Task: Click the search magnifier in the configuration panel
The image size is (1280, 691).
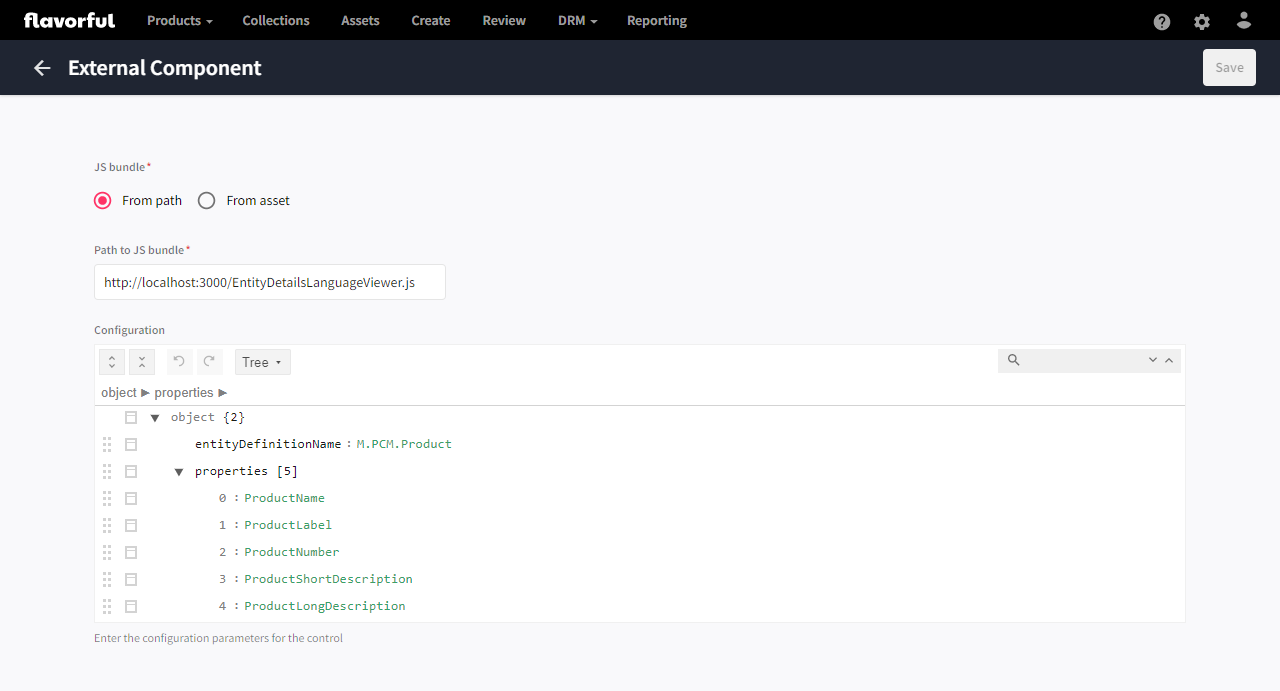Action: 1015,360
